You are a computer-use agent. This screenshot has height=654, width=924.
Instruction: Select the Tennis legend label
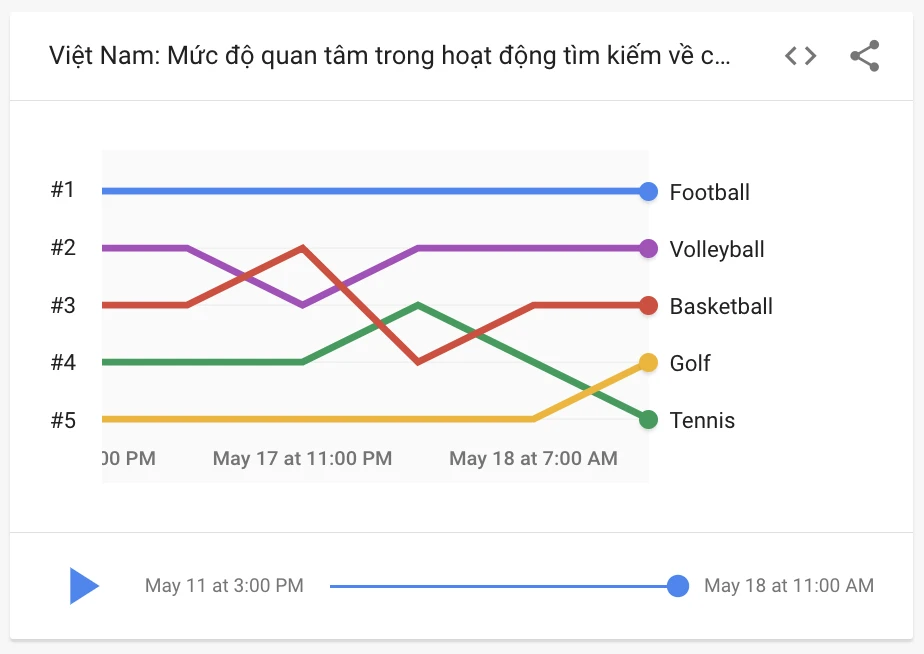coord(703,420)
